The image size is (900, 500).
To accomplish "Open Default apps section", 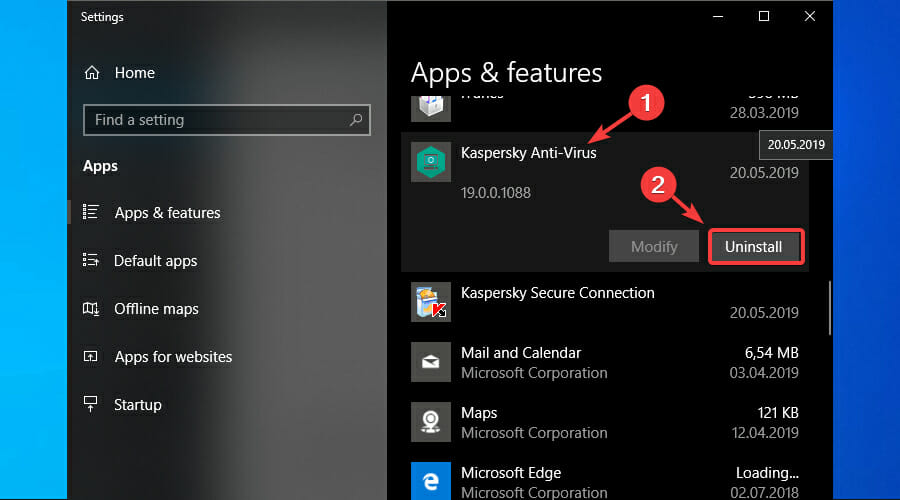I will pos(156,261).
